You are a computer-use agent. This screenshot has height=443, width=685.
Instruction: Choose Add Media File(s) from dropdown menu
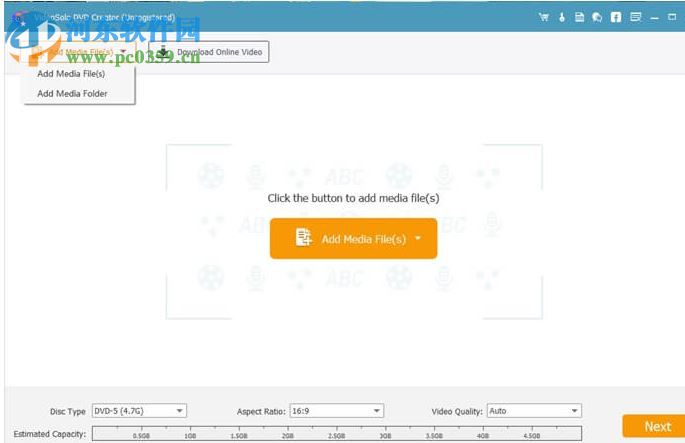click(x=71, y=74)
